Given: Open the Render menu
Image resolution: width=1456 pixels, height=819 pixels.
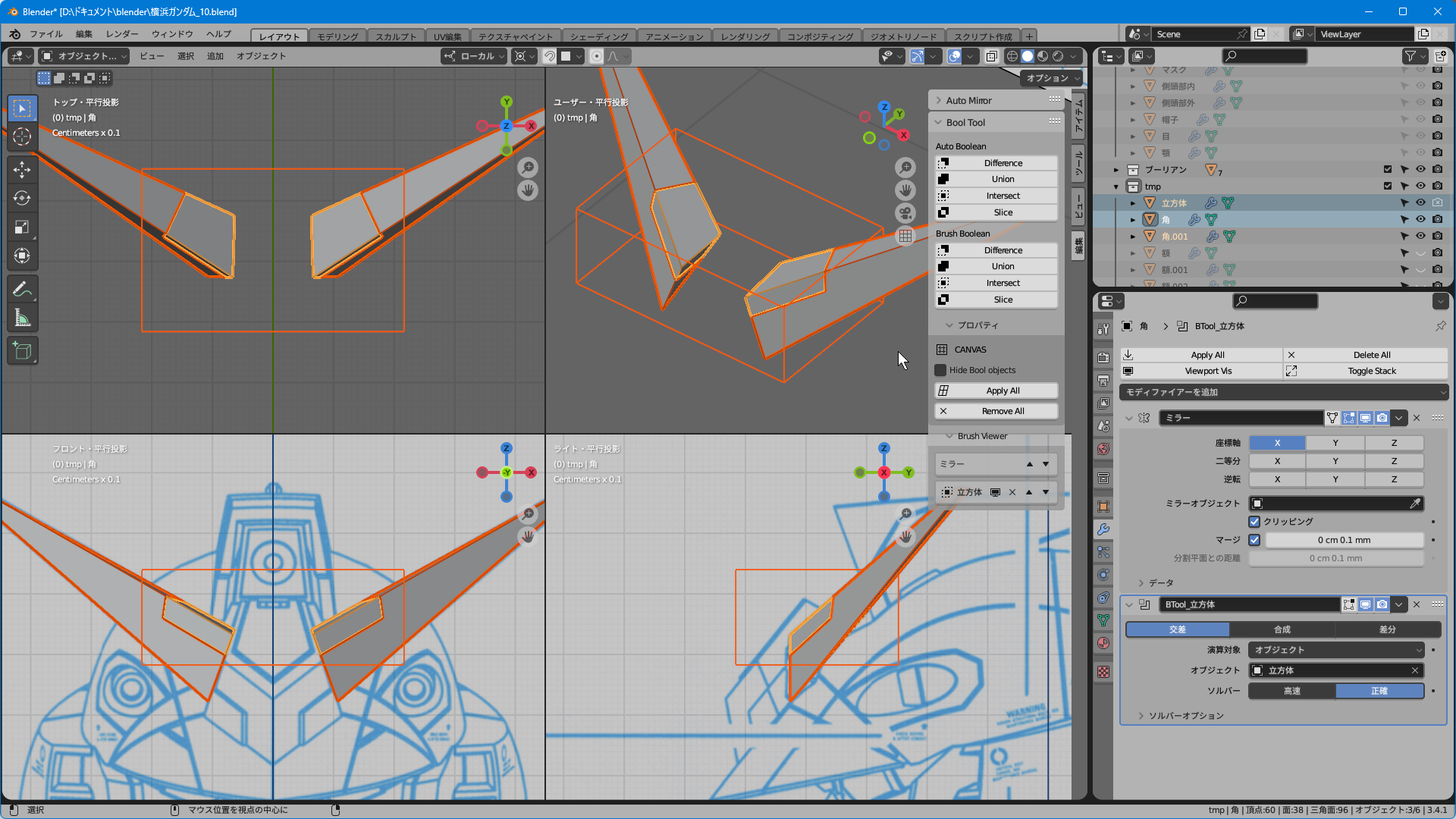Looking at the screenshot, I should pos(122,34).
